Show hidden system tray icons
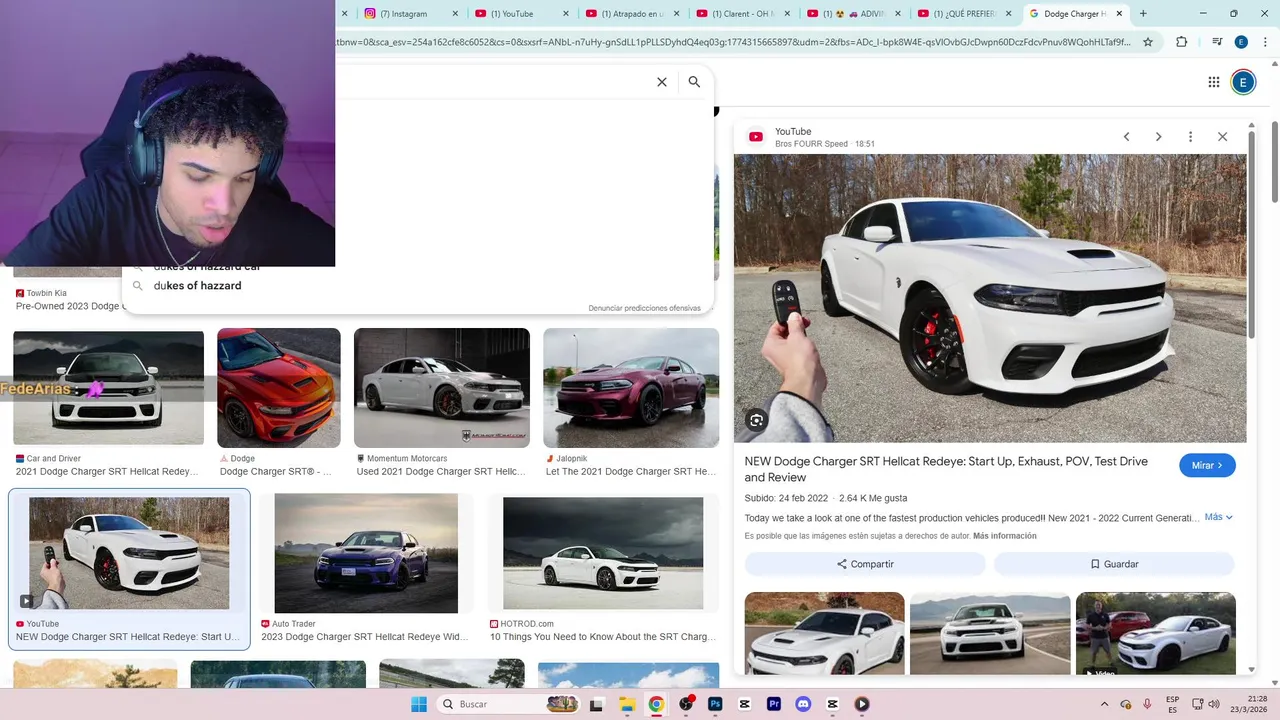 pos(1104,703)
